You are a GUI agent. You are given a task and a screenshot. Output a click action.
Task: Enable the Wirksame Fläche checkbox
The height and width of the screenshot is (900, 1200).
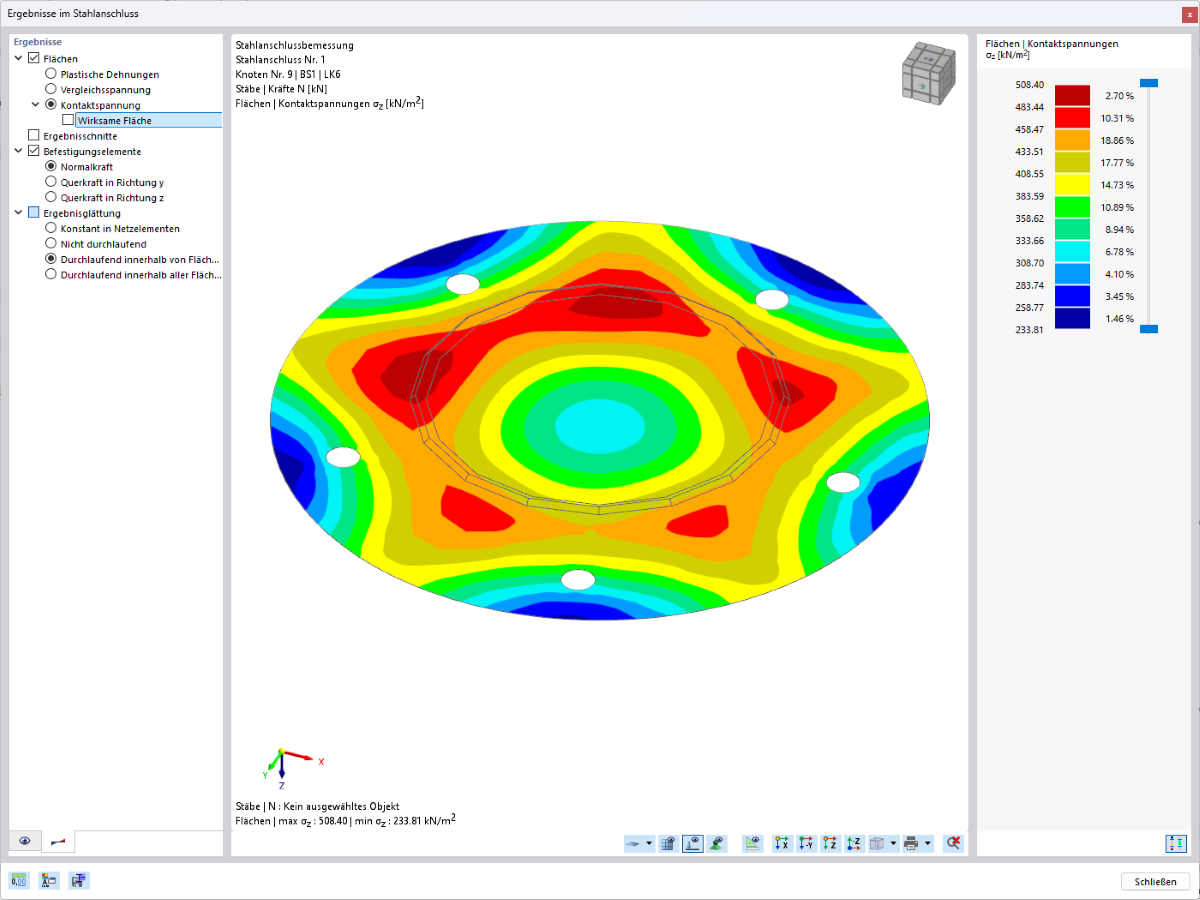tap(68, 120)
